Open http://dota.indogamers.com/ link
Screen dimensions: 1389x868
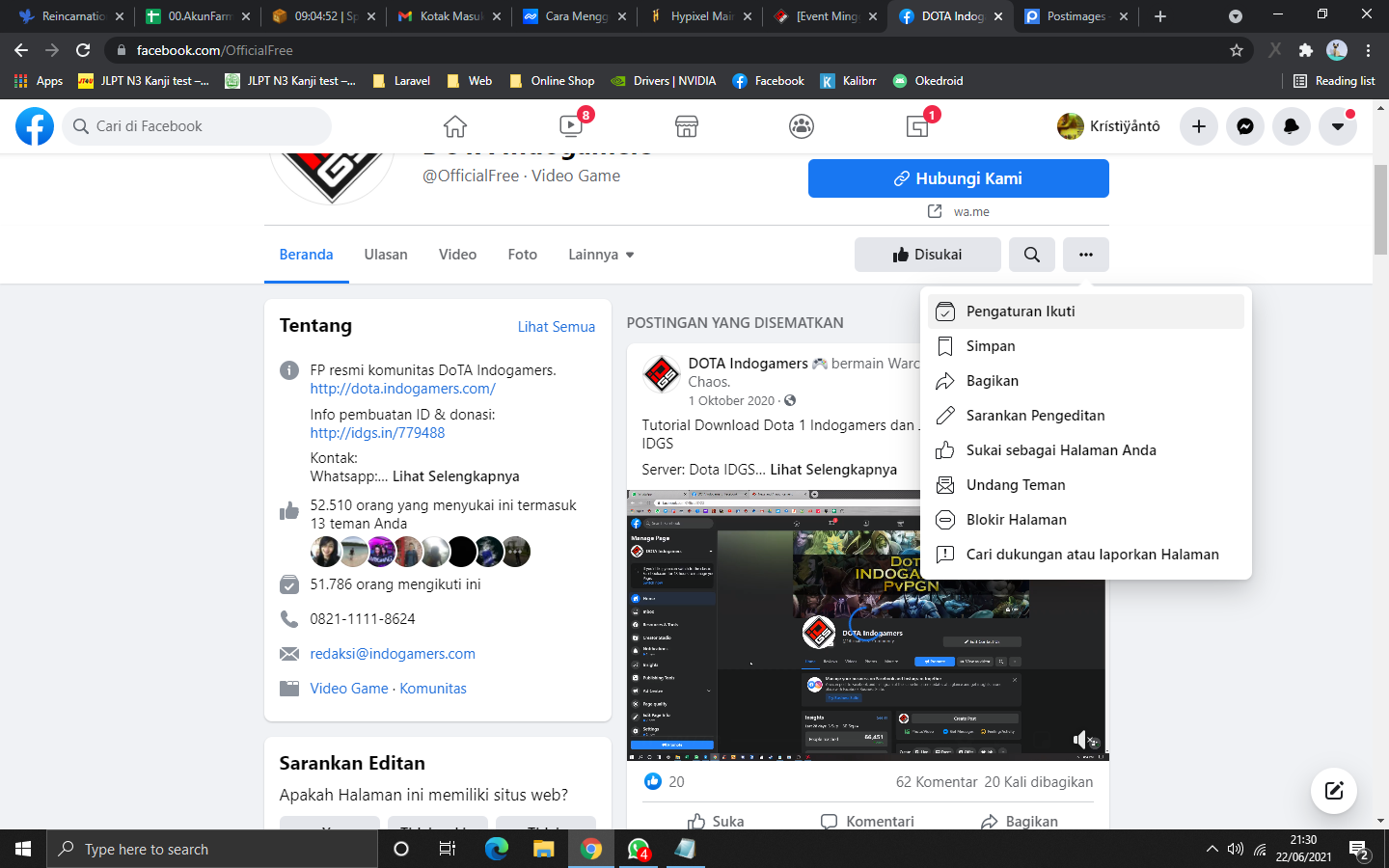(x=403, y=389)
